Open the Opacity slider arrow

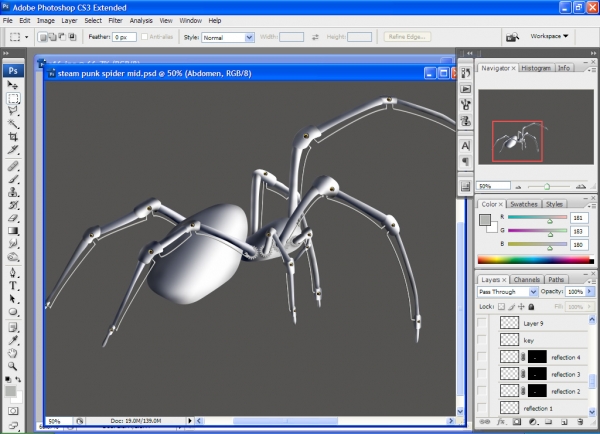coord(589,292)
